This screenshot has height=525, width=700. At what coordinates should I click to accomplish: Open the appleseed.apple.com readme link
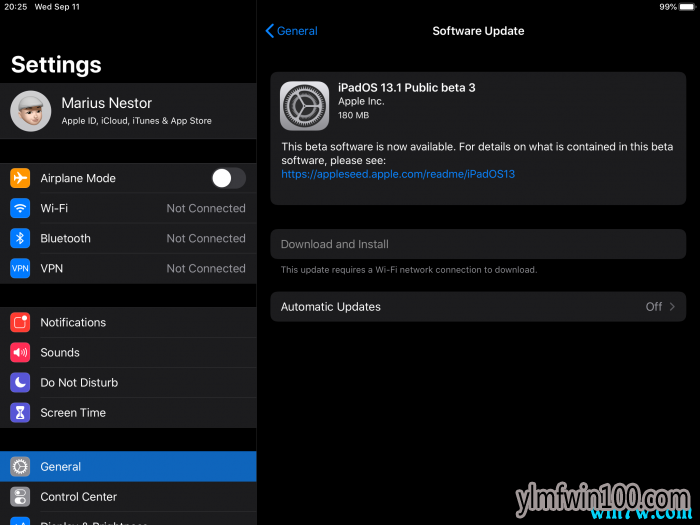pyautogui.click(x=398, y=174)
